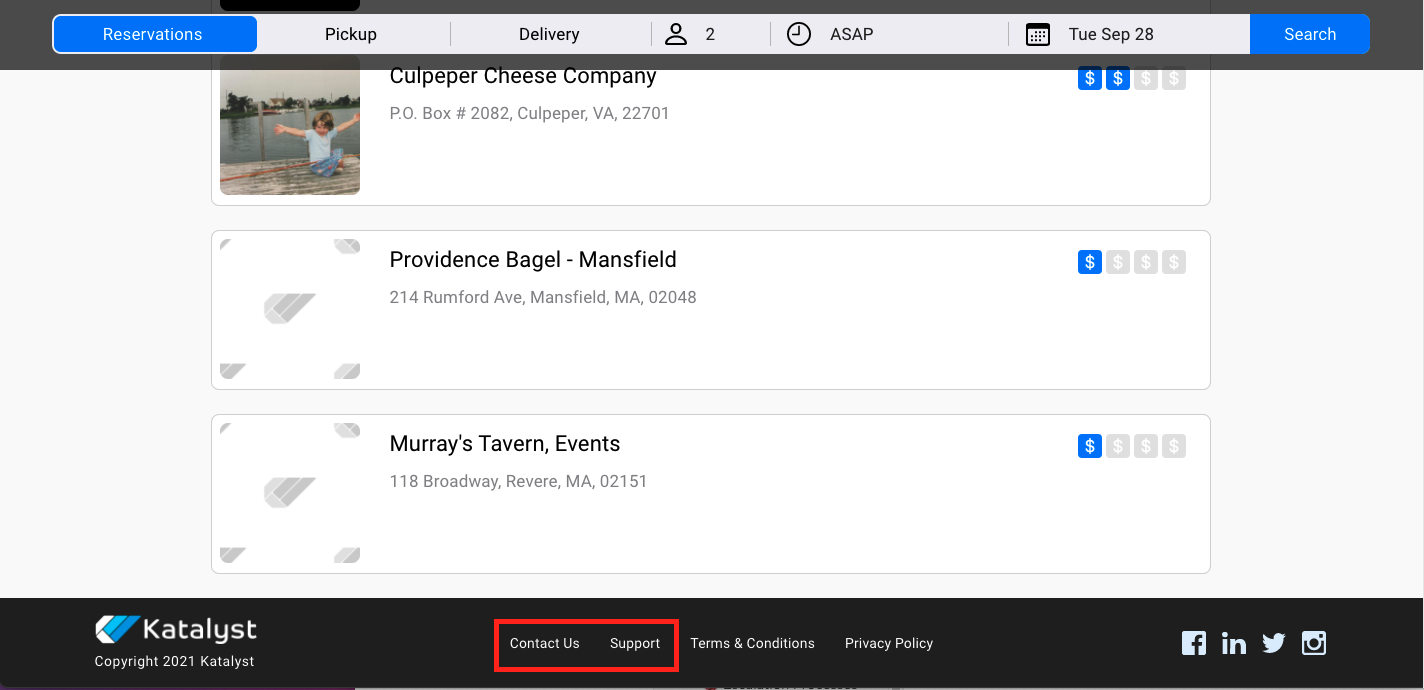Screen dimensions: 1424x690
Task: Click the calendar icon beside the date
Action: pos(1038,35)
